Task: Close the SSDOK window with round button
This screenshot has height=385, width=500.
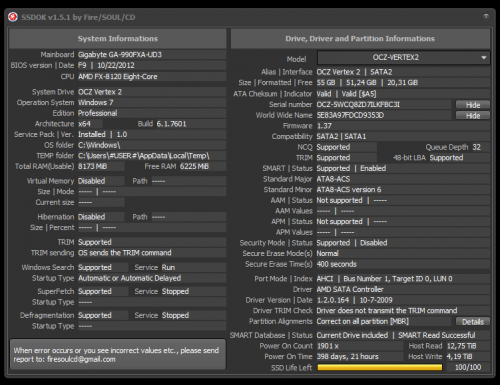Action: 486,17
